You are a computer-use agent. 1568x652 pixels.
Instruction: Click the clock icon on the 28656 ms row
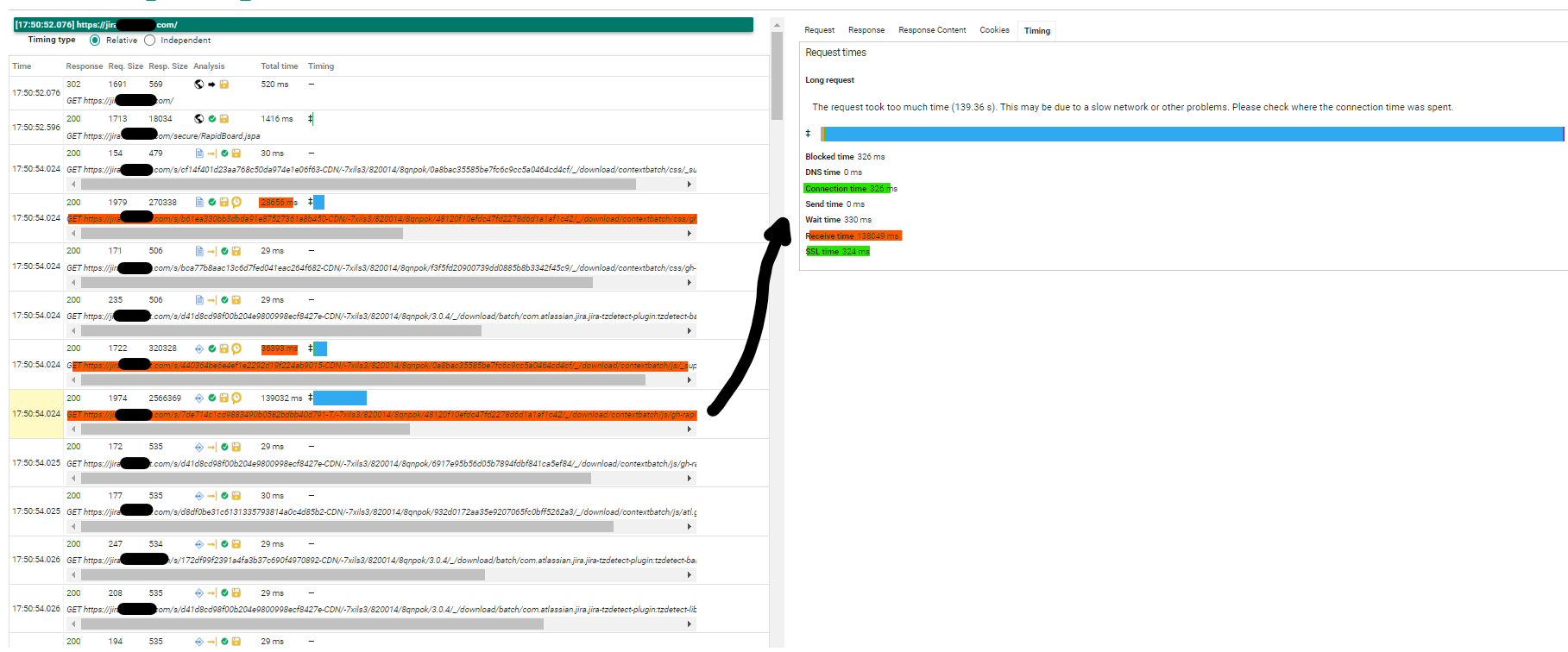(236, 203)
